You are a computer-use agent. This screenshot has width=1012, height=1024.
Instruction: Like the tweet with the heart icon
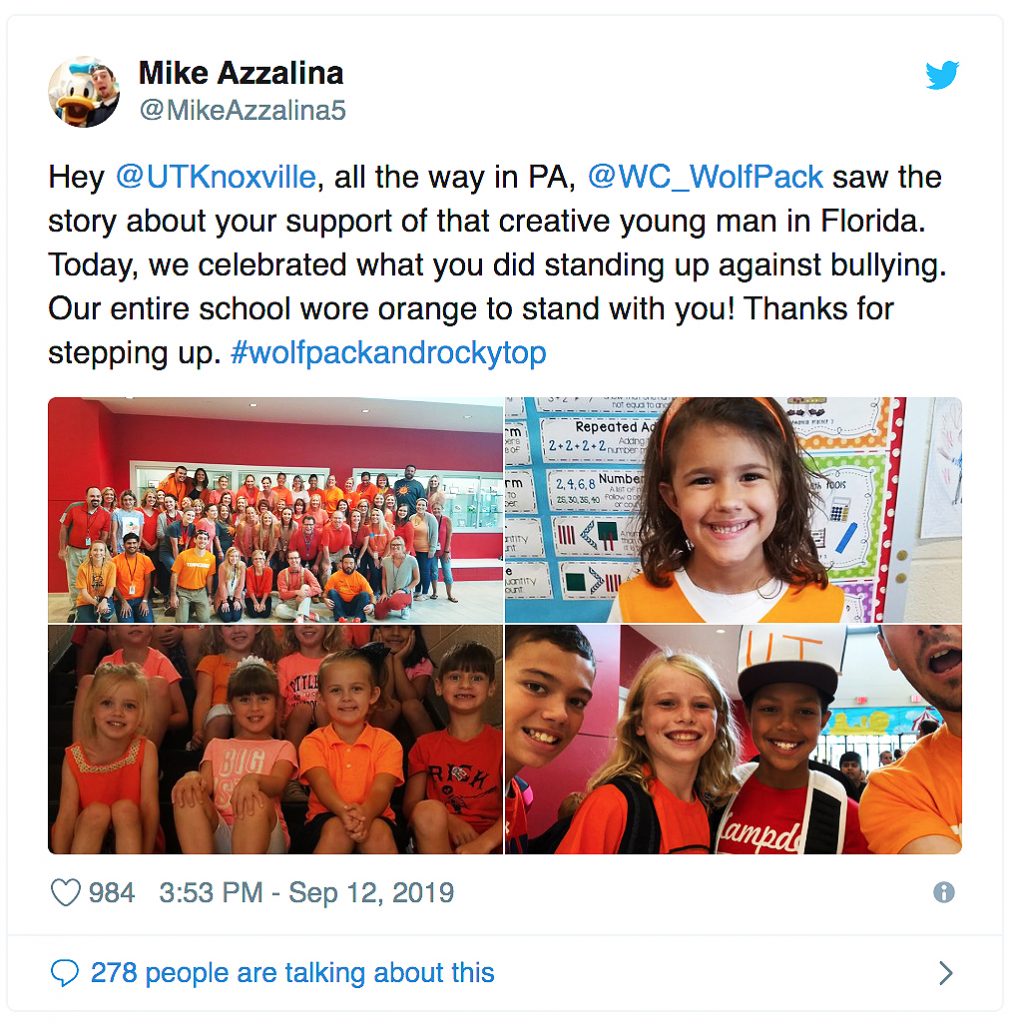[65, 892]
